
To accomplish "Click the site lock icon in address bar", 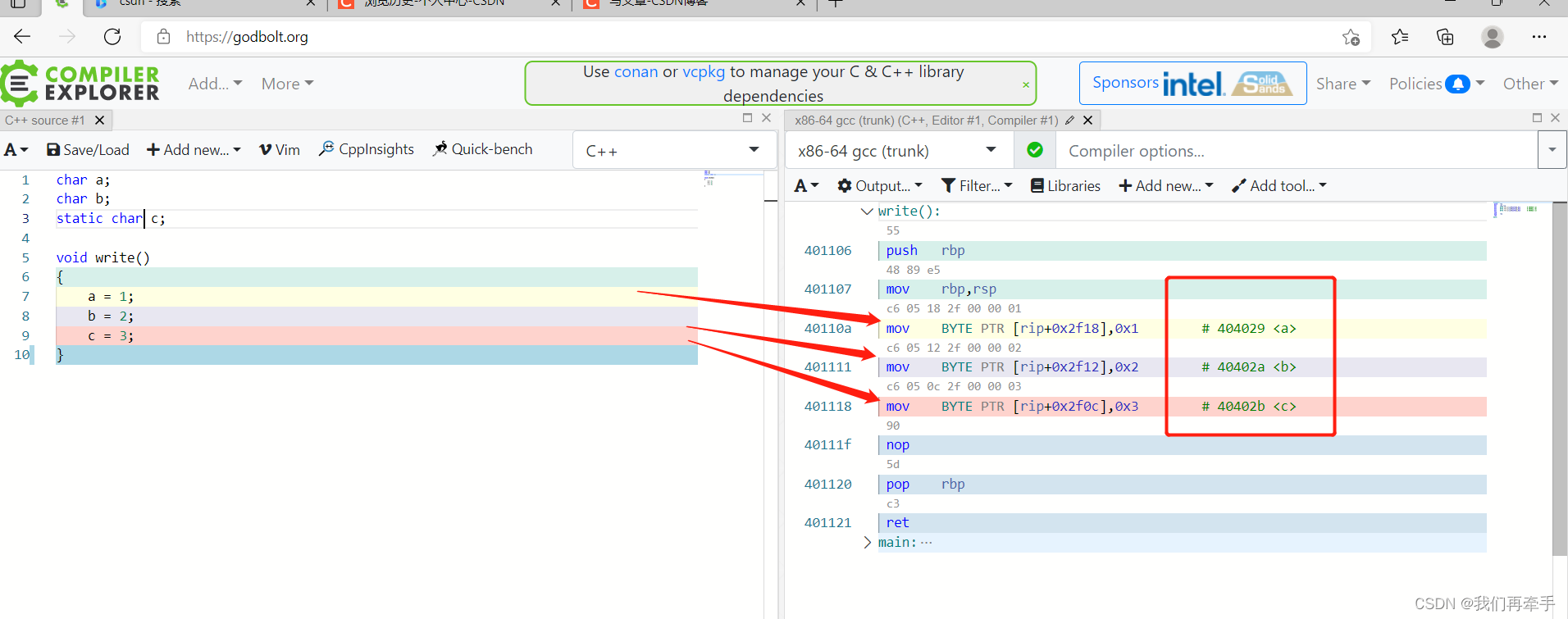I will tap(163, 36).
